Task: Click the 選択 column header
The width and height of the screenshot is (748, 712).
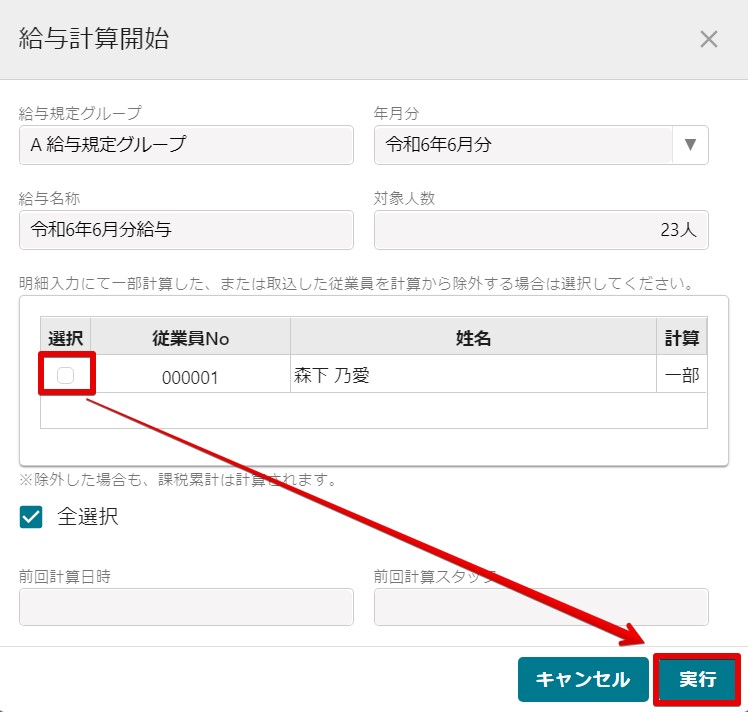Action: (x=66, y=338)
